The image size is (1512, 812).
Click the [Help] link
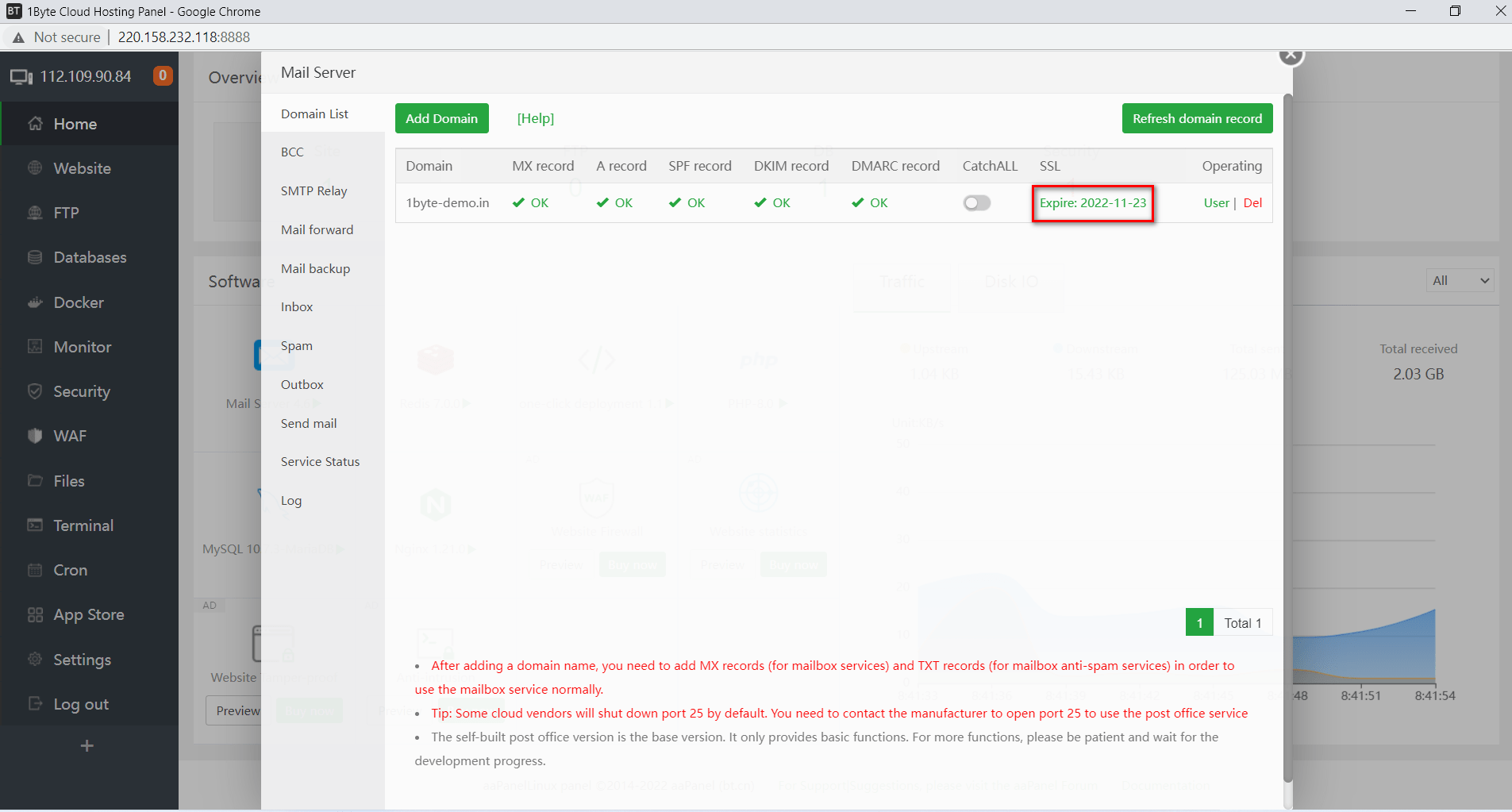click(536, 118)
